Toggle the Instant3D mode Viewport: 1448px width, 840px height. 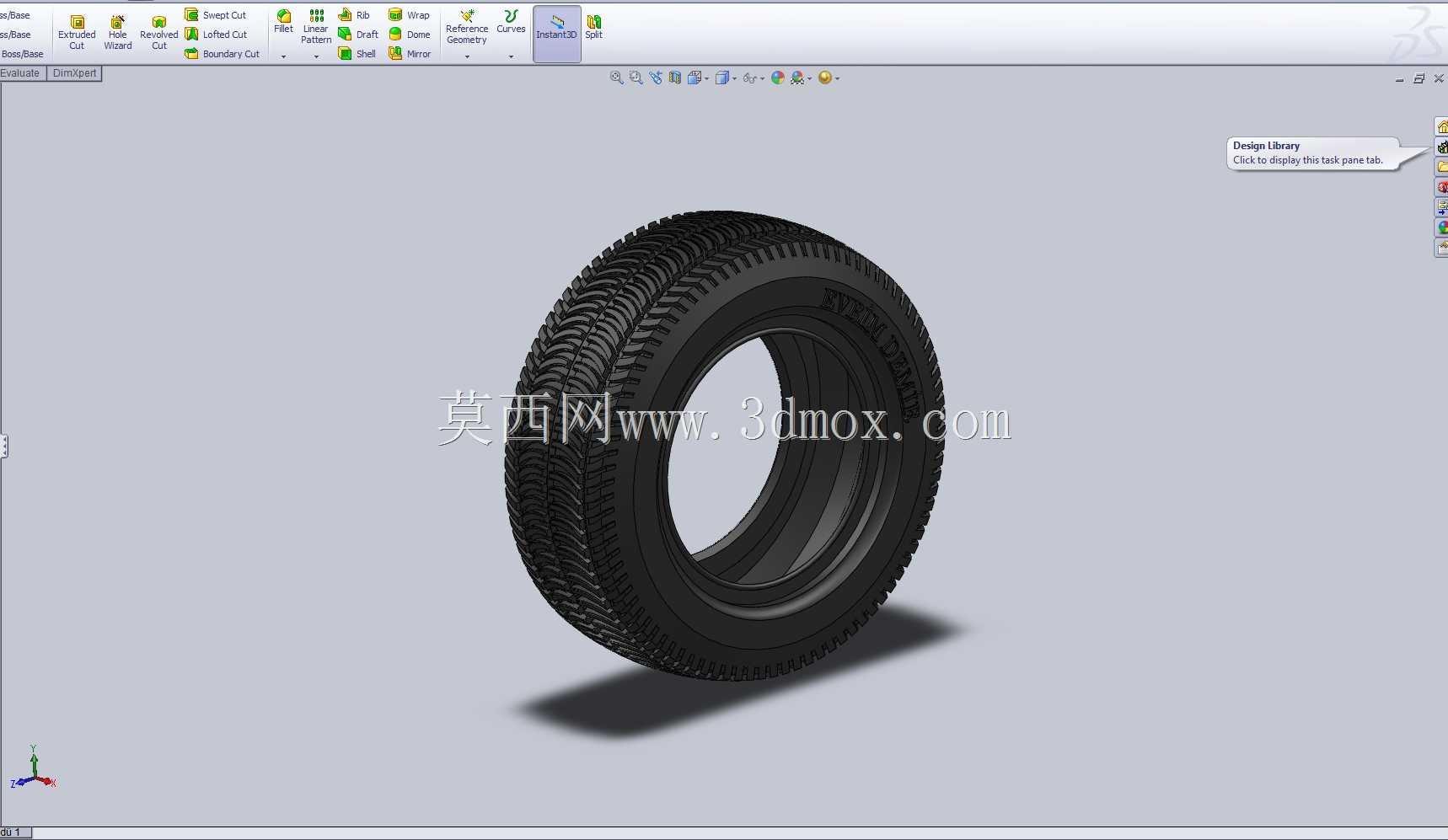(x=557, y=34)
